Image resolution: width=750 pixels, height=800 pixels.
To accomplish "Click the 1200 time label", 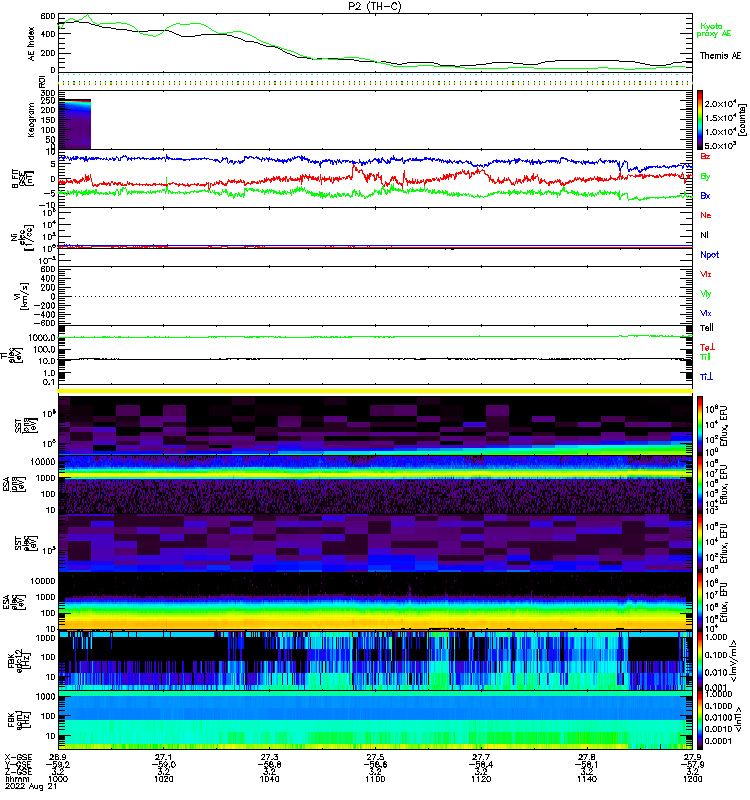I will point(692,779).
